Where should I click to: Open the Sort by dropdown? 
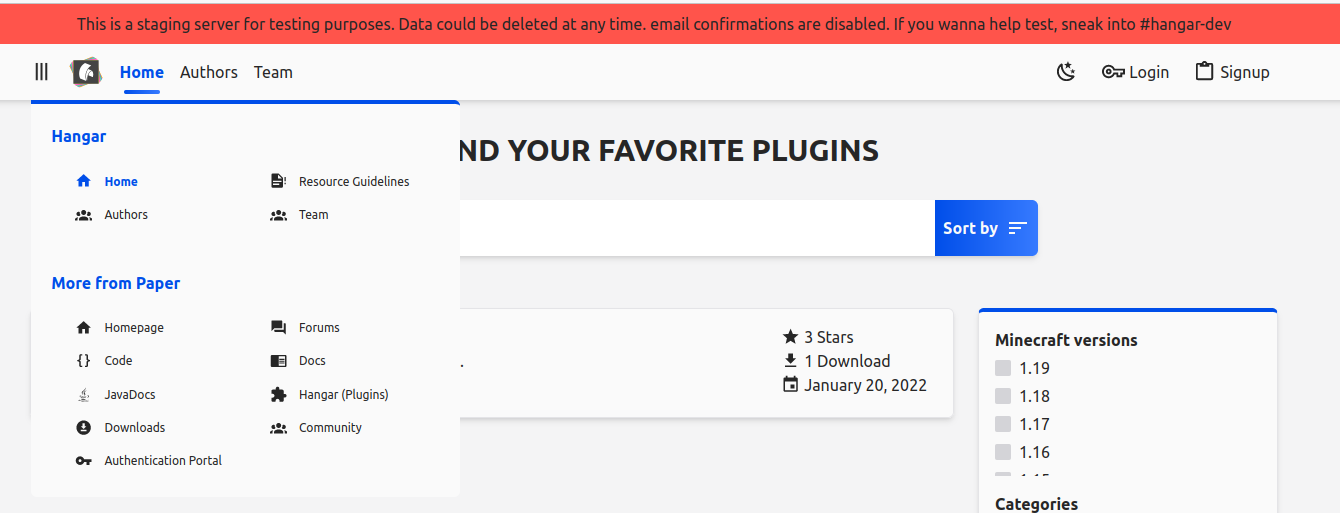tap(986, 228)
